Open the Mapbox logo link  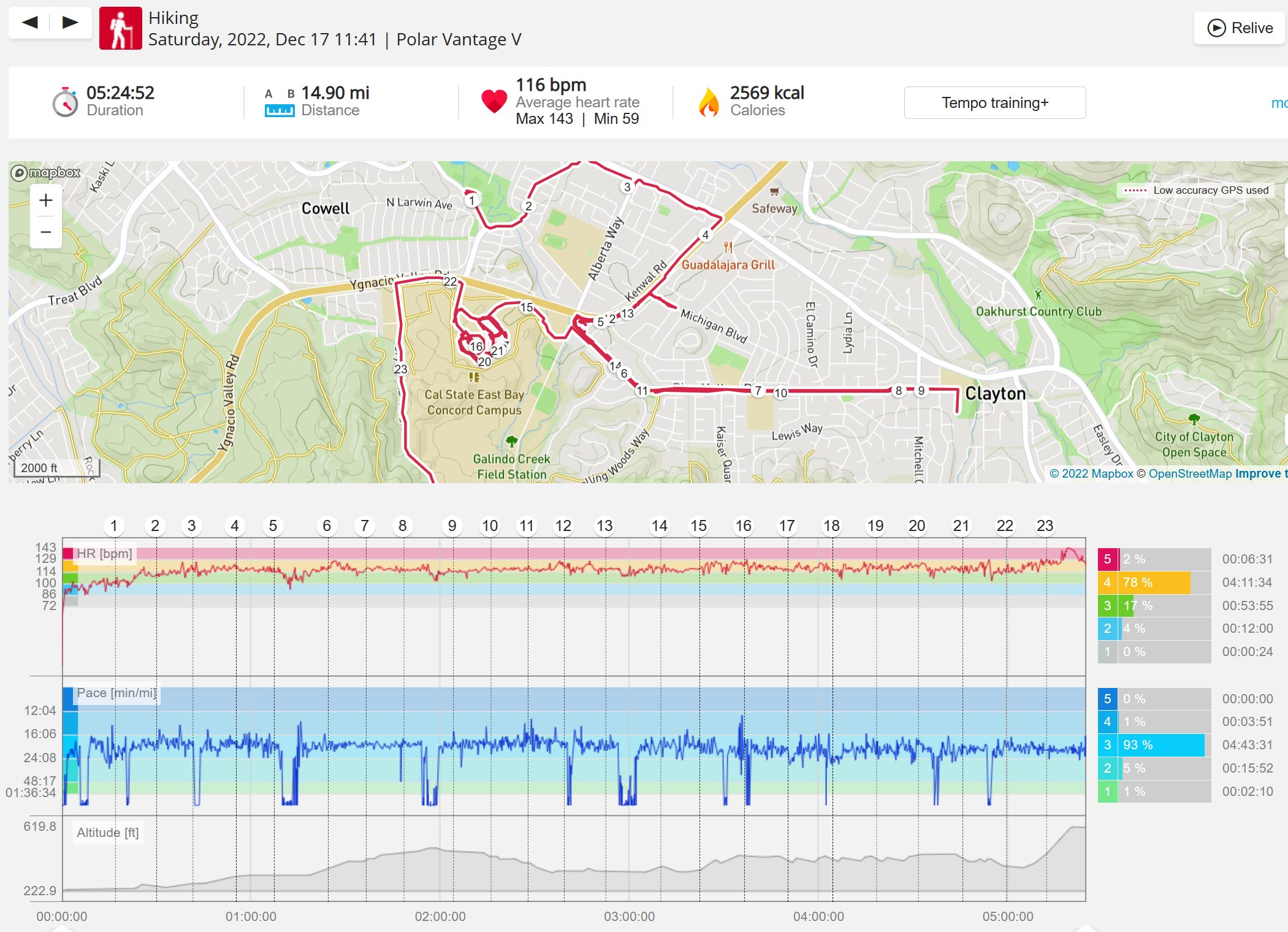pos(46,173)
